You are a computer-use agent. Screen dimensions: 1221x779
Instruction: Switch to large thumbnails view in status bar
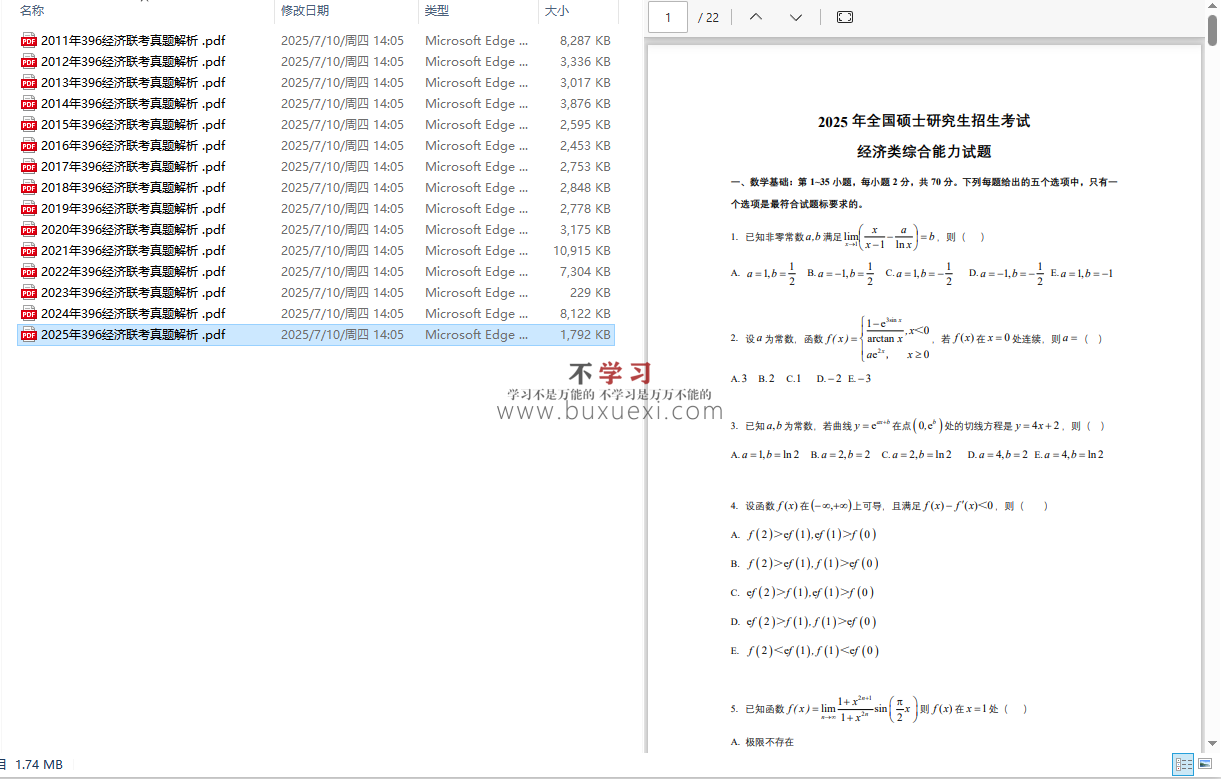click(x=1207, y=764)
